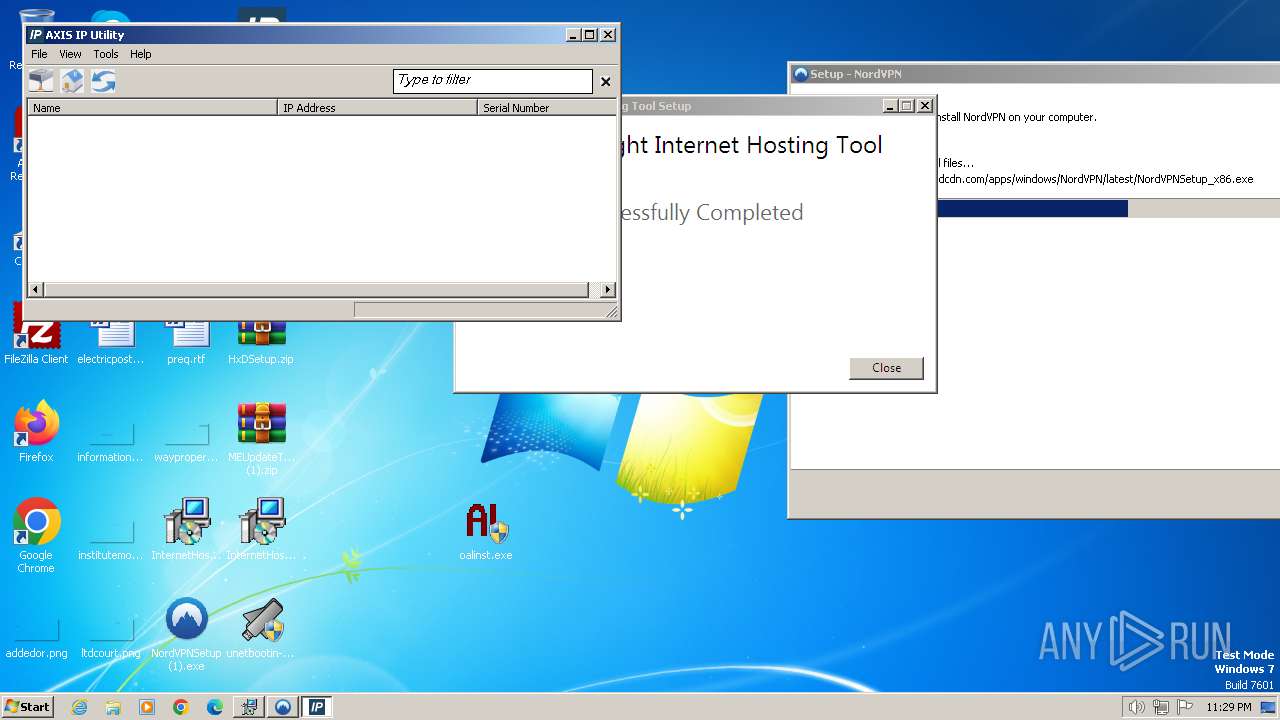Screen dimensions: 1280x720
Task: Click the taskbar clock 11:29 PM
Action: (x=1229, y=707)
